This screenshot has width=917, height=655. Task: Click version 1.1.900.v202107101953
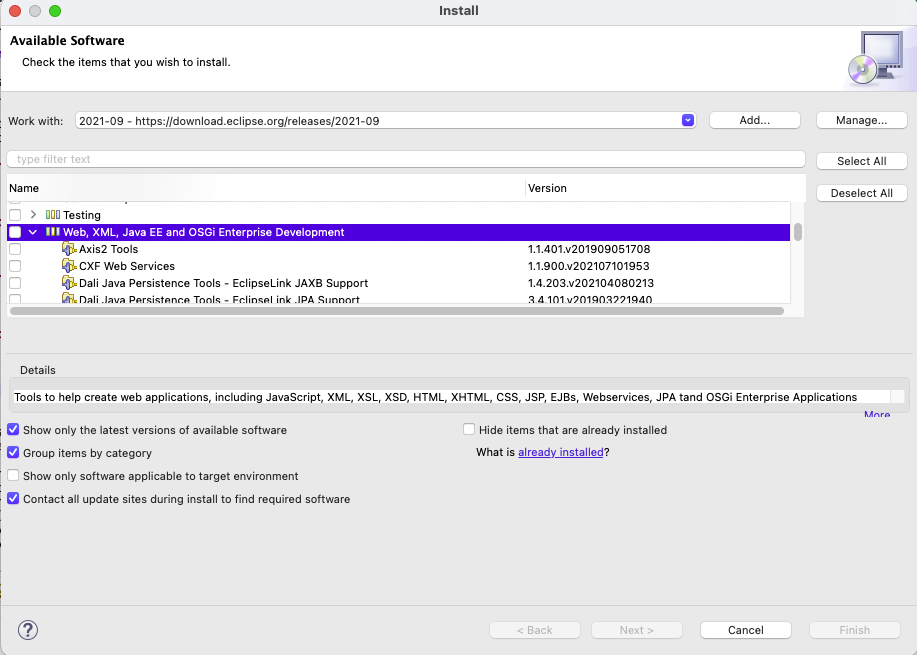coord(588,266)
